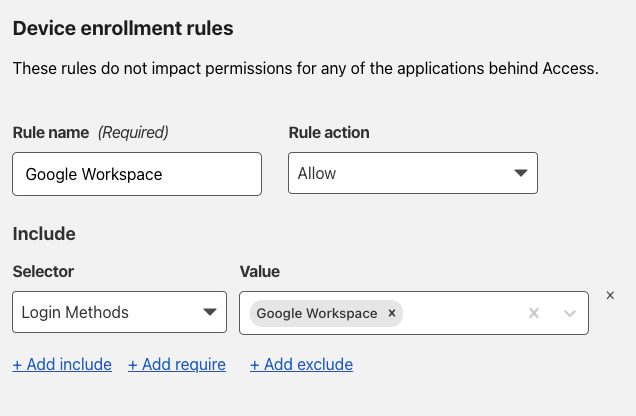Remove the Google Workspace chip from Value

tap(391, 313)
